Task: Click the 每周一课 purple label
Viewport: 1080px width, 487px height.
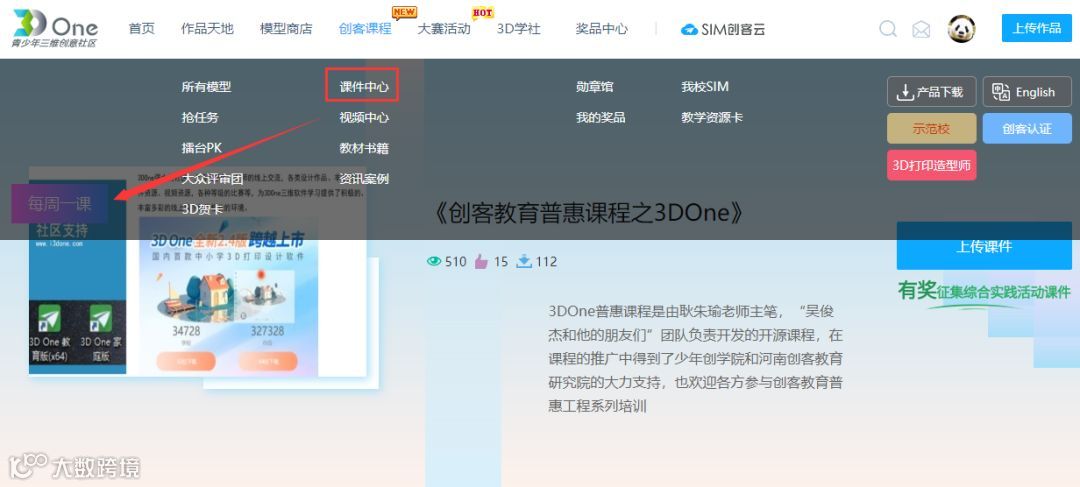Action: [x=59, y=203]
